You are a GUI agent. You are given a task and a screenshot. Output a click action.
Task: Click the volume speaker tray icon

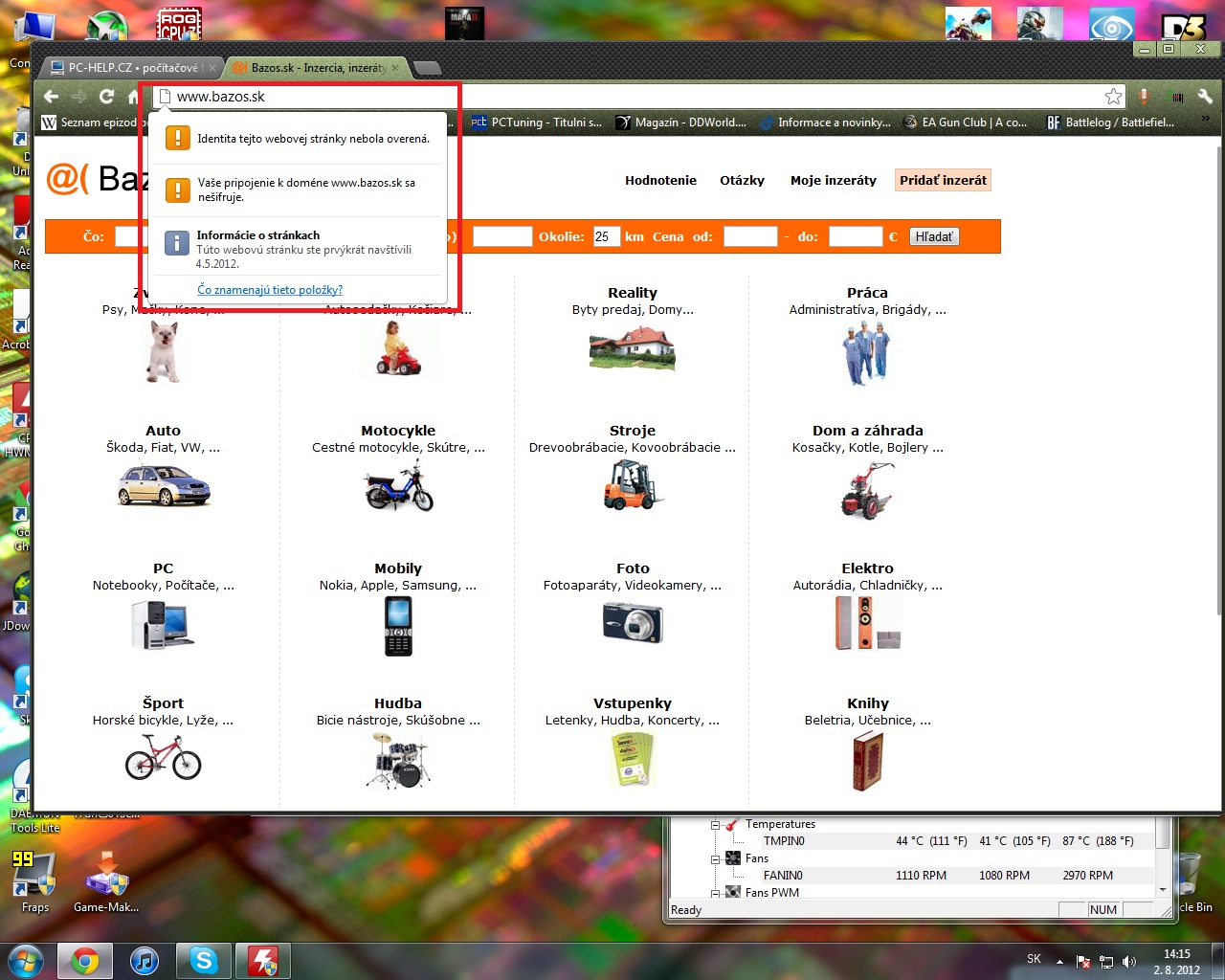[1129, 962]
